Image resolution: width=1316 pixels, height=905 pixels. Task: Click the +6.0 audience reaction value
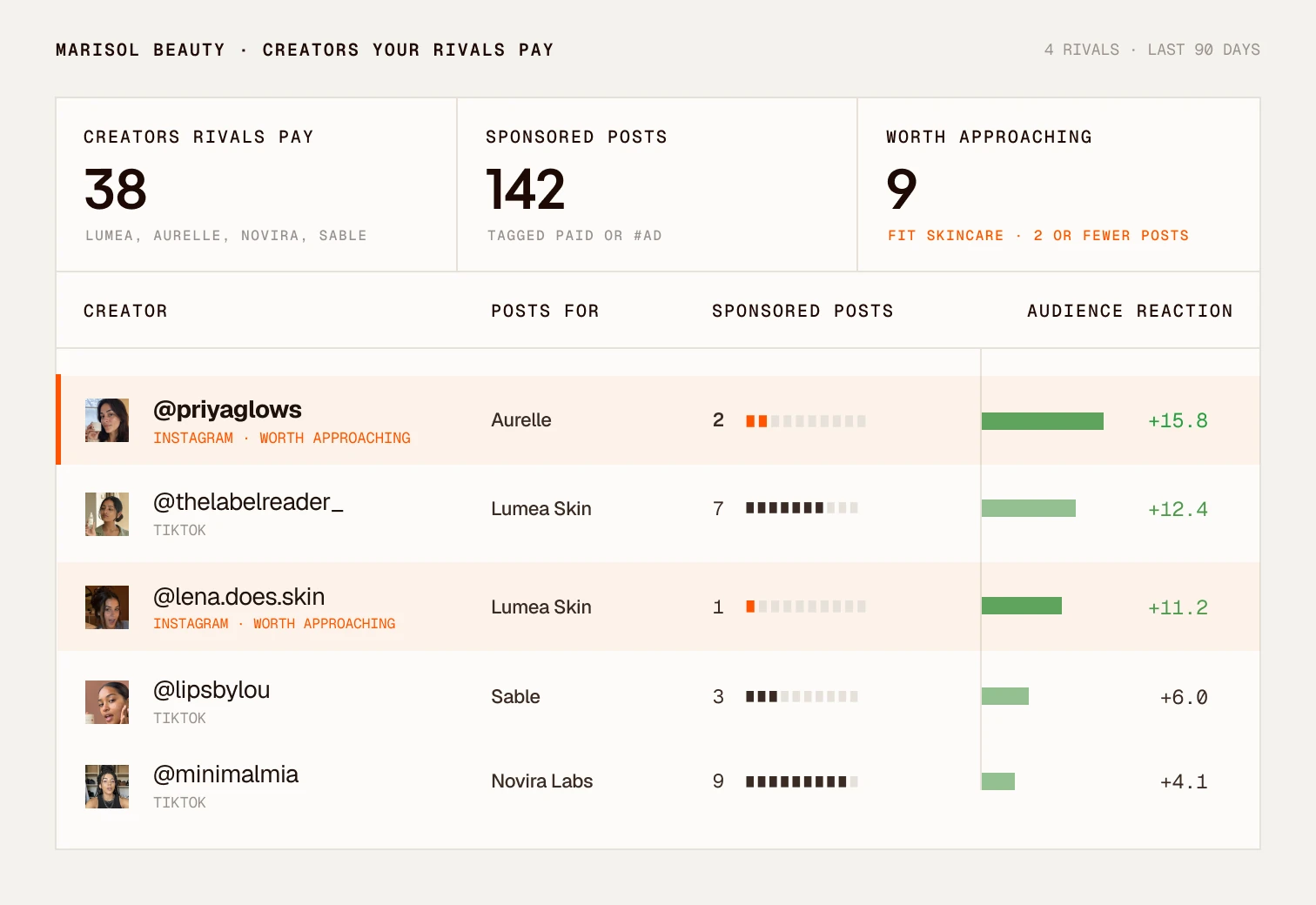(x=1184, y=698)
